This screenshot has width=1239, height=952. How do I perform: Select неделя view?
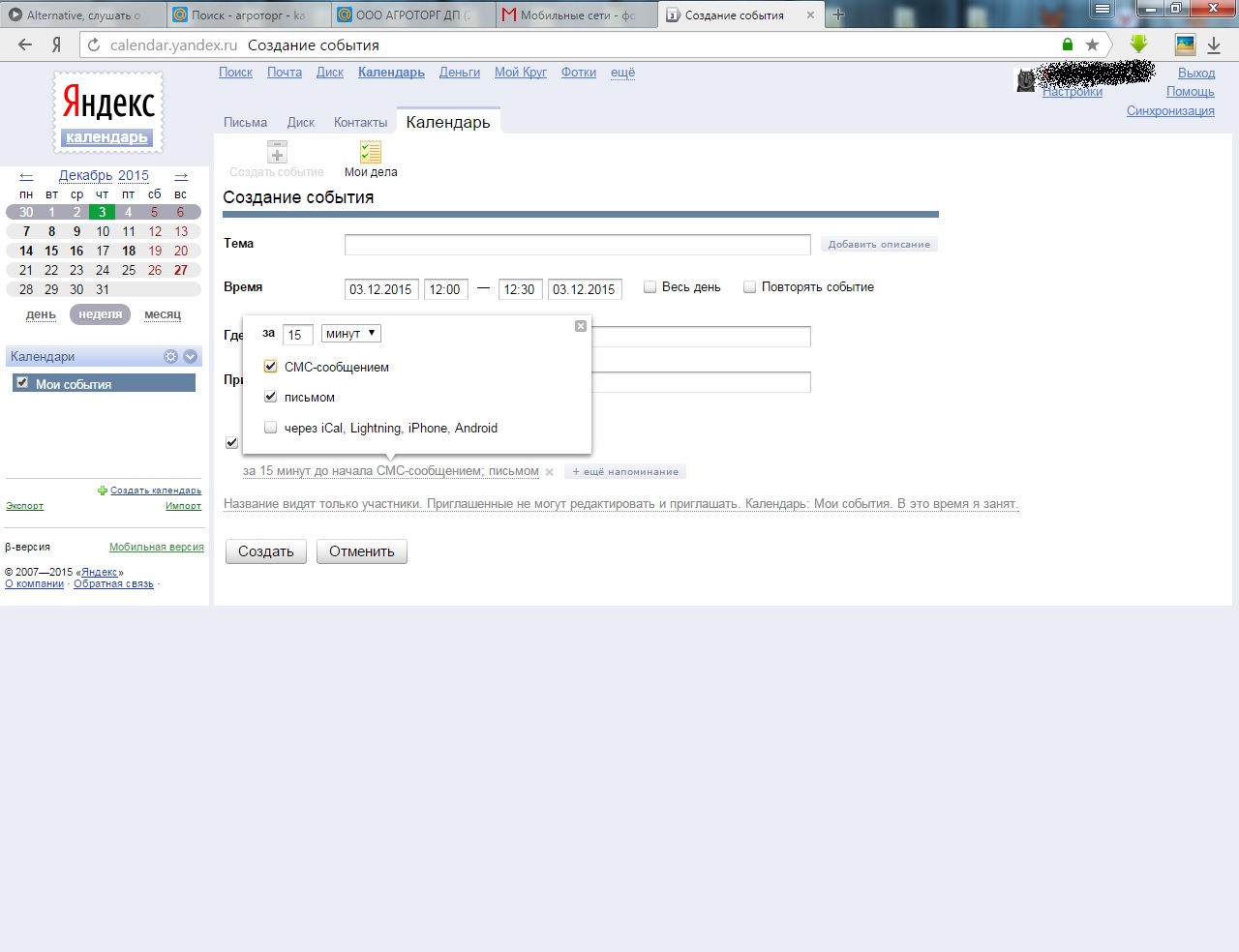[101, 314]
